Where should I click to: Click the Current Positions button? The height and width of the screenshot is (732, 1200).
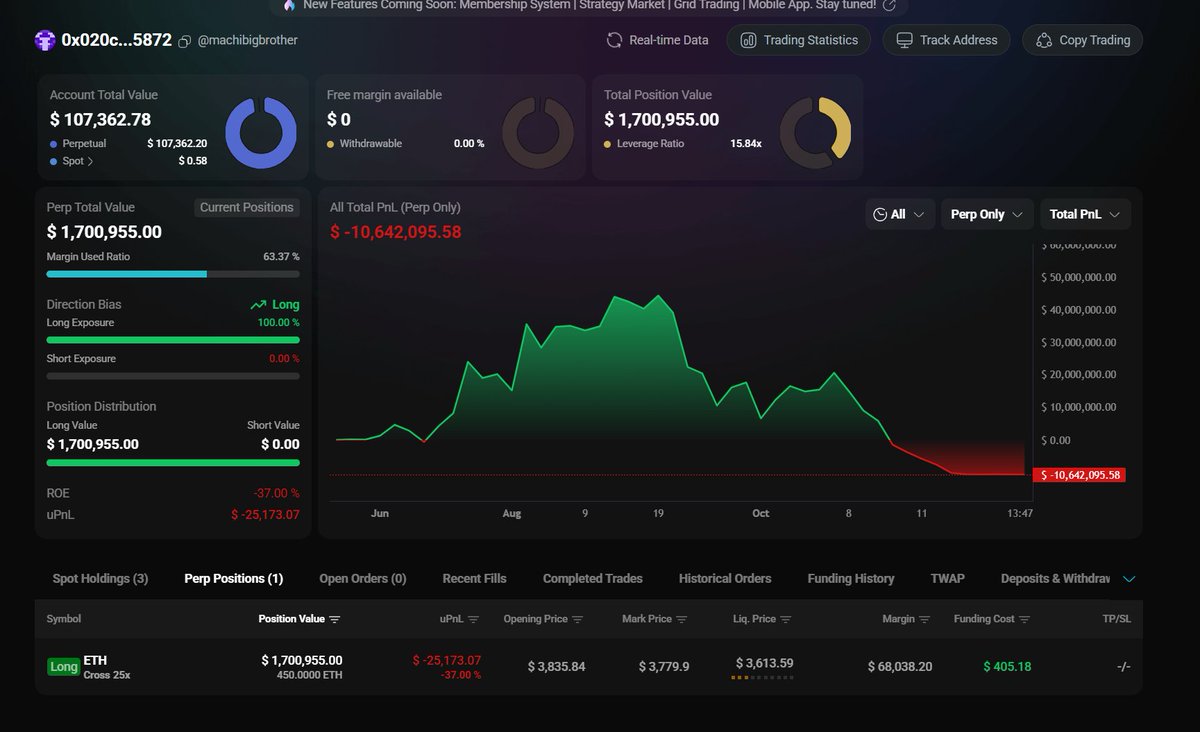[246, 207]
